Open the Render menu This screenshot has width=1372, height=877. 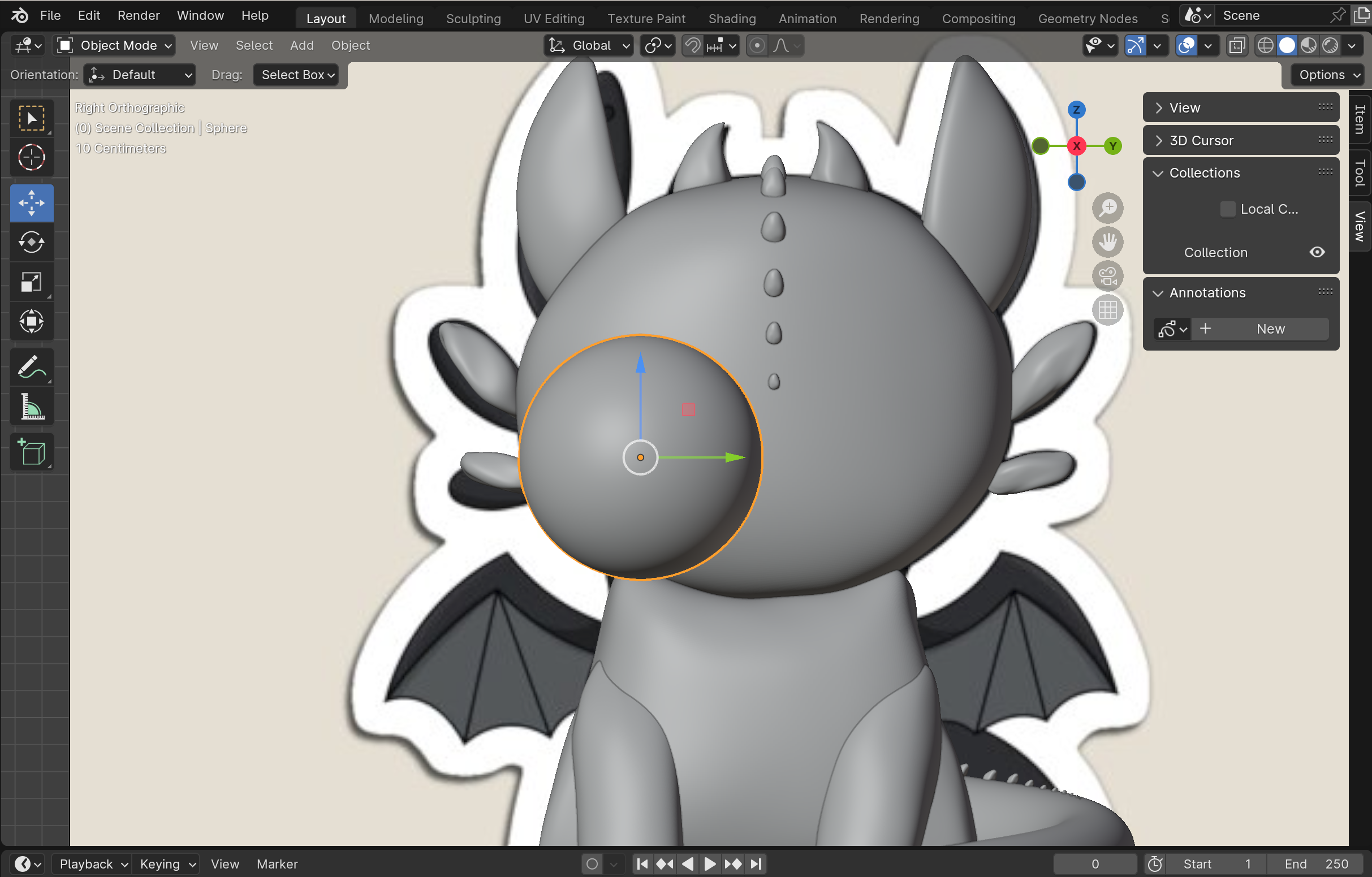pos(139,15)
